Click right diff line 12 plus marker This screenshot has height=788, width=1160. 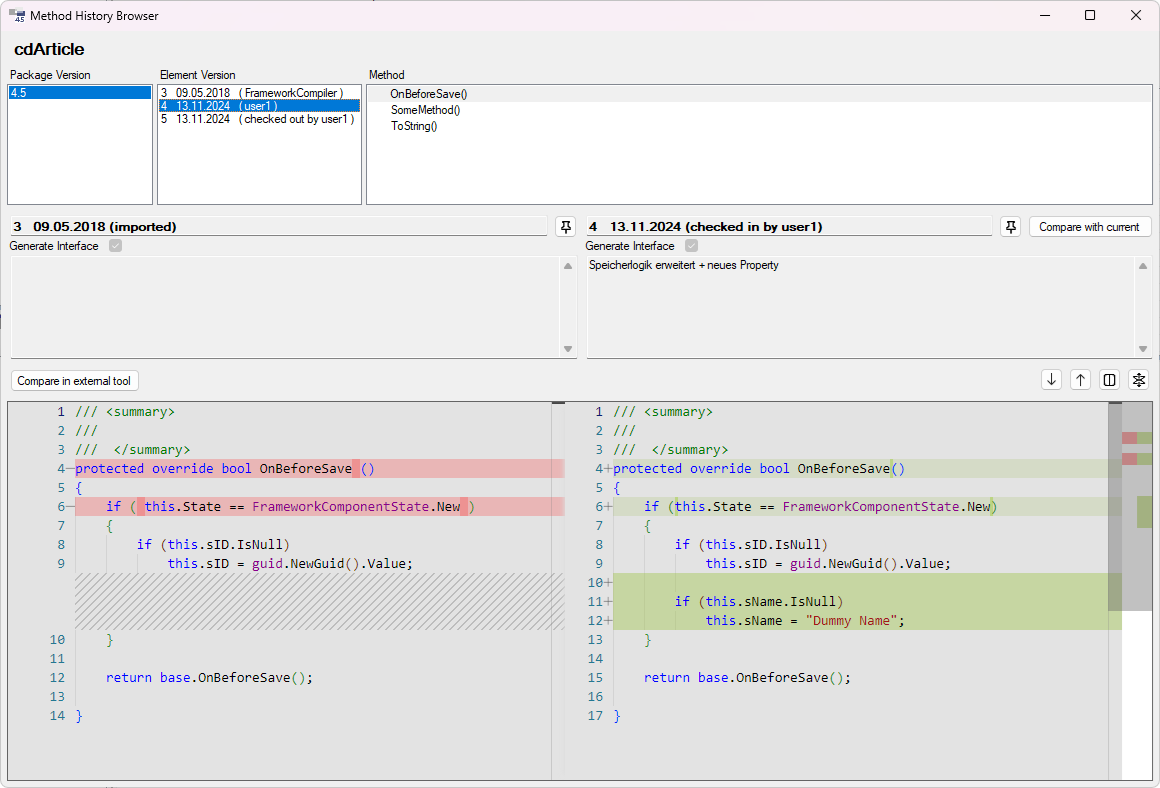pos(608,621)
